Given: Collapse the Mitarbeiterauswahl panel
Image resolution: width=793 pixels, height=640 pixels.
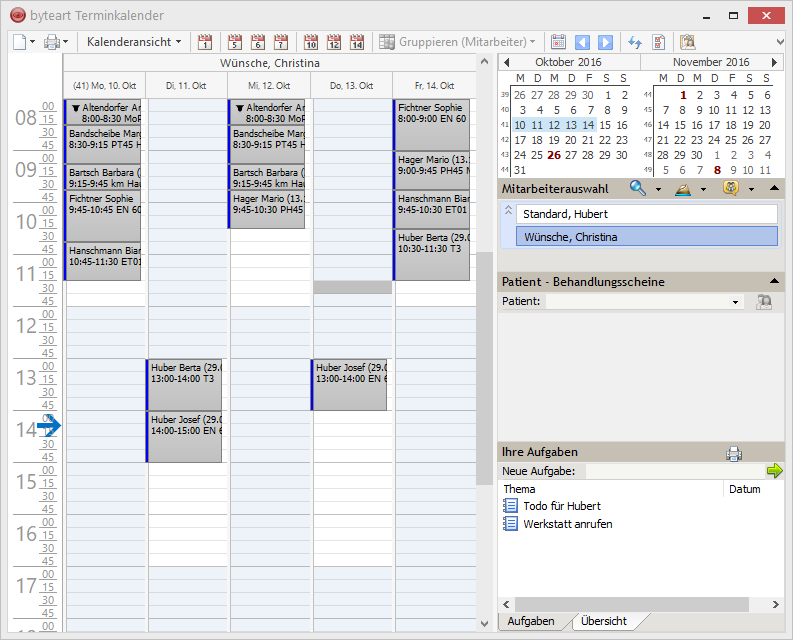Looking at the screenshot, I should point(775,188).
